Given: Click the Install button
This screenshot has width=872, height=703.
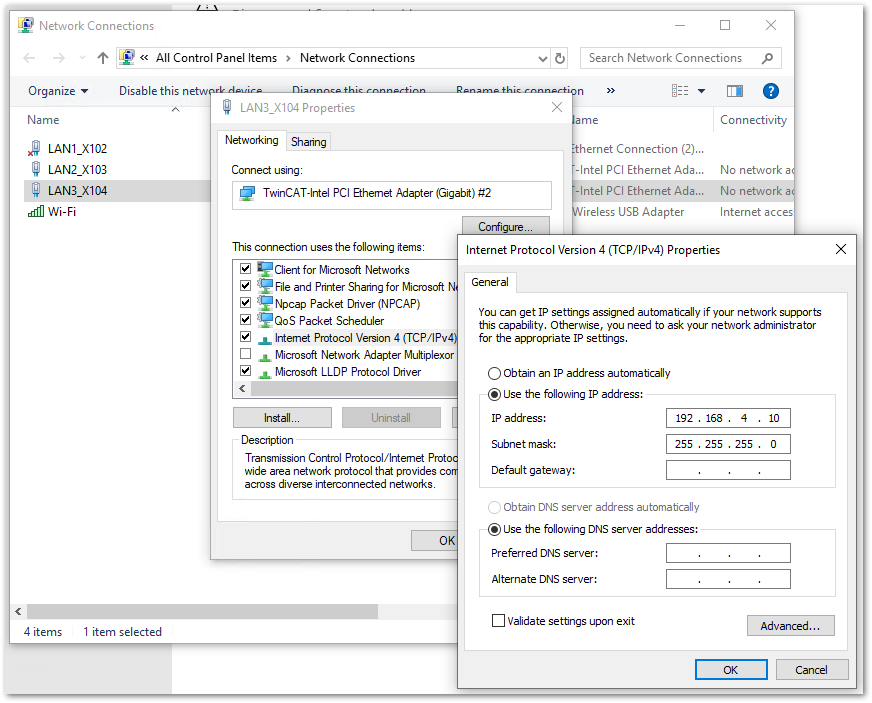Looking at the screenshot, I should pyautogui.click(x=282, y=418).
